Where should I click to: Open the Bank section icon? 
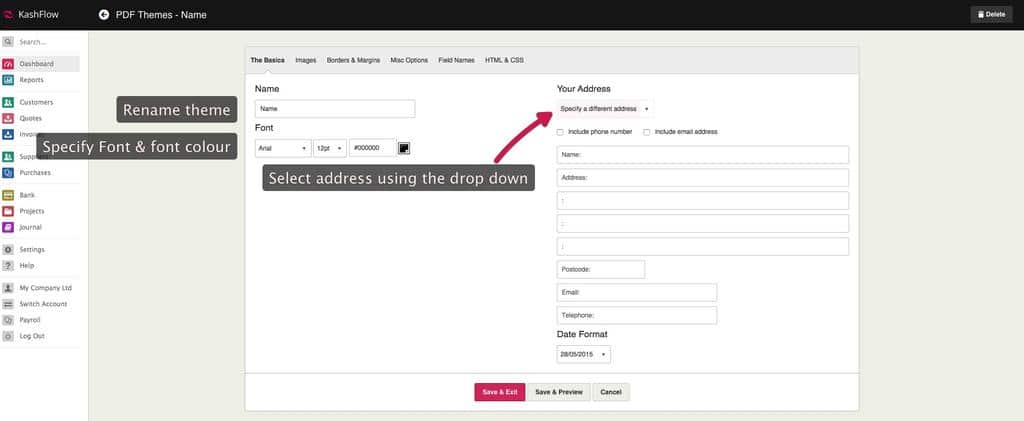[x=8, y=195]
